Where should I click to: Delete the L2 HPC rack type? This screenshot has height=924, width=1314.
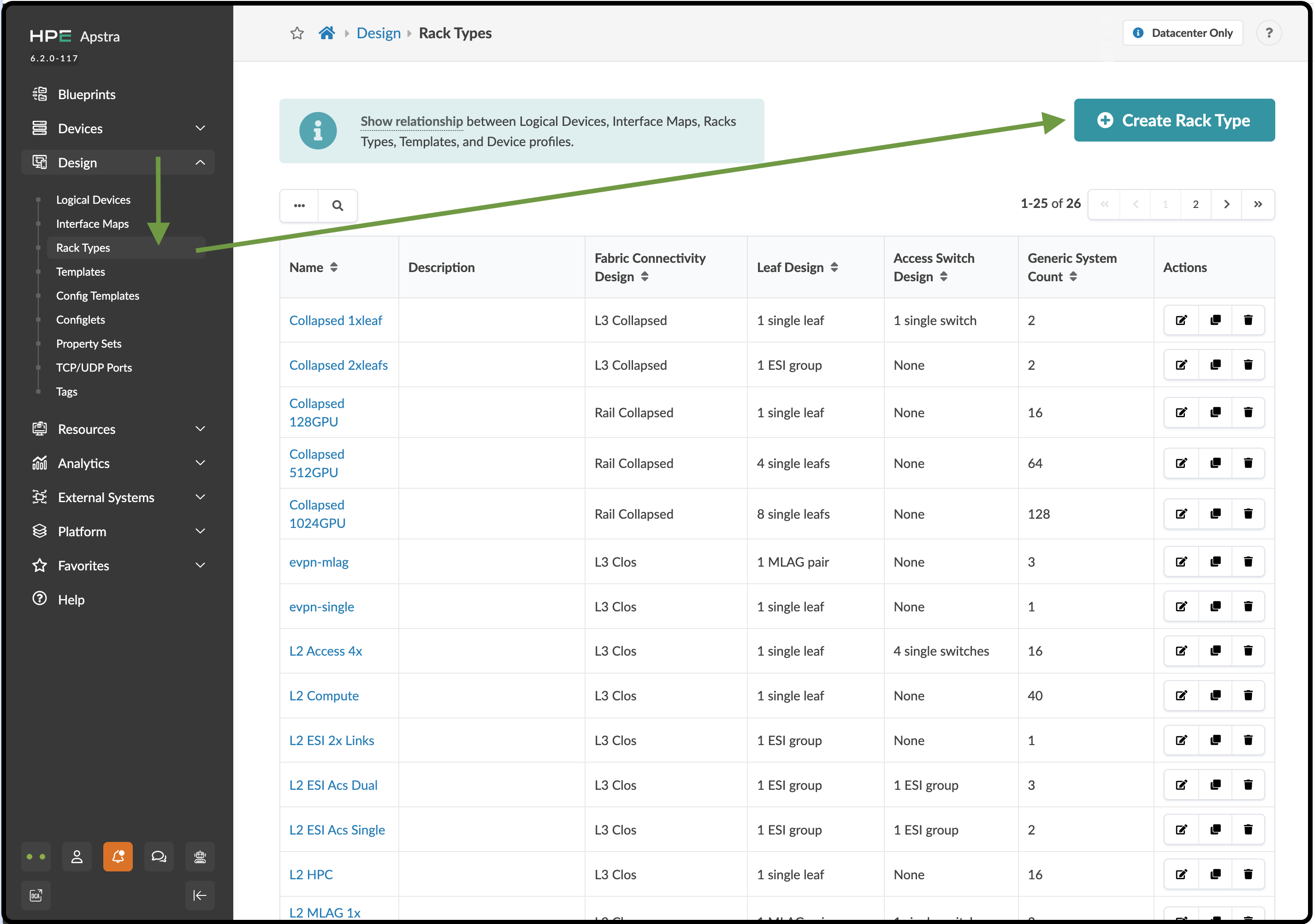1248,874
